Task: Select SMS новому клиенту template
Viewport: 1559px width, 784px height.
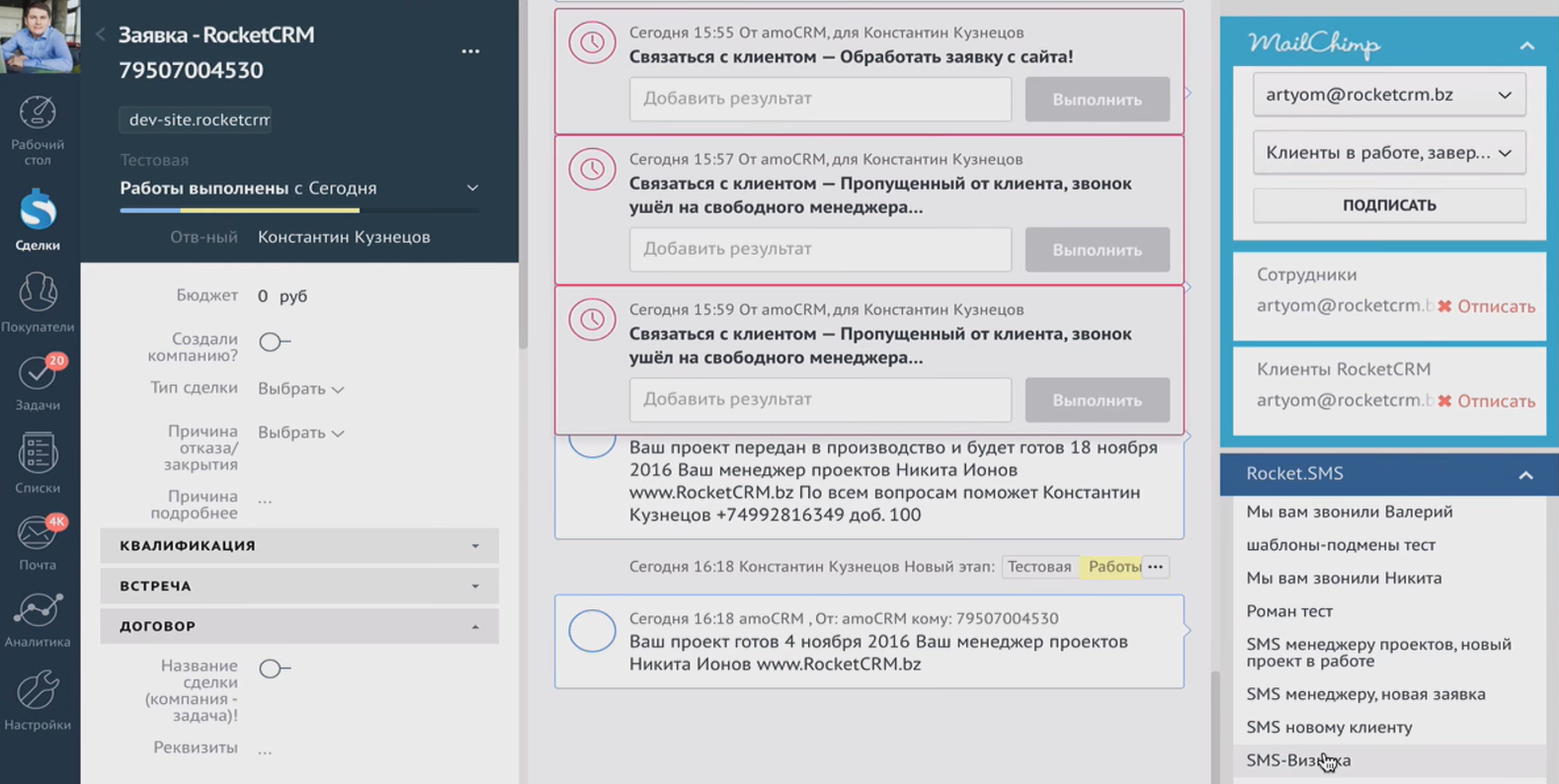Action: 1329,728
